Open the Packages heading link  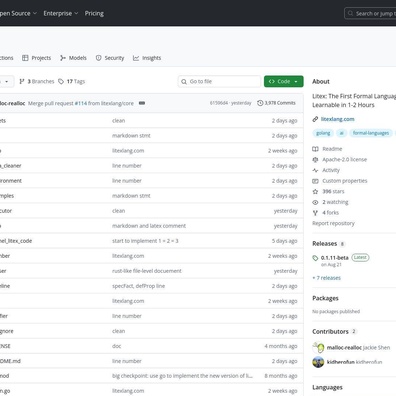(325, 298)
